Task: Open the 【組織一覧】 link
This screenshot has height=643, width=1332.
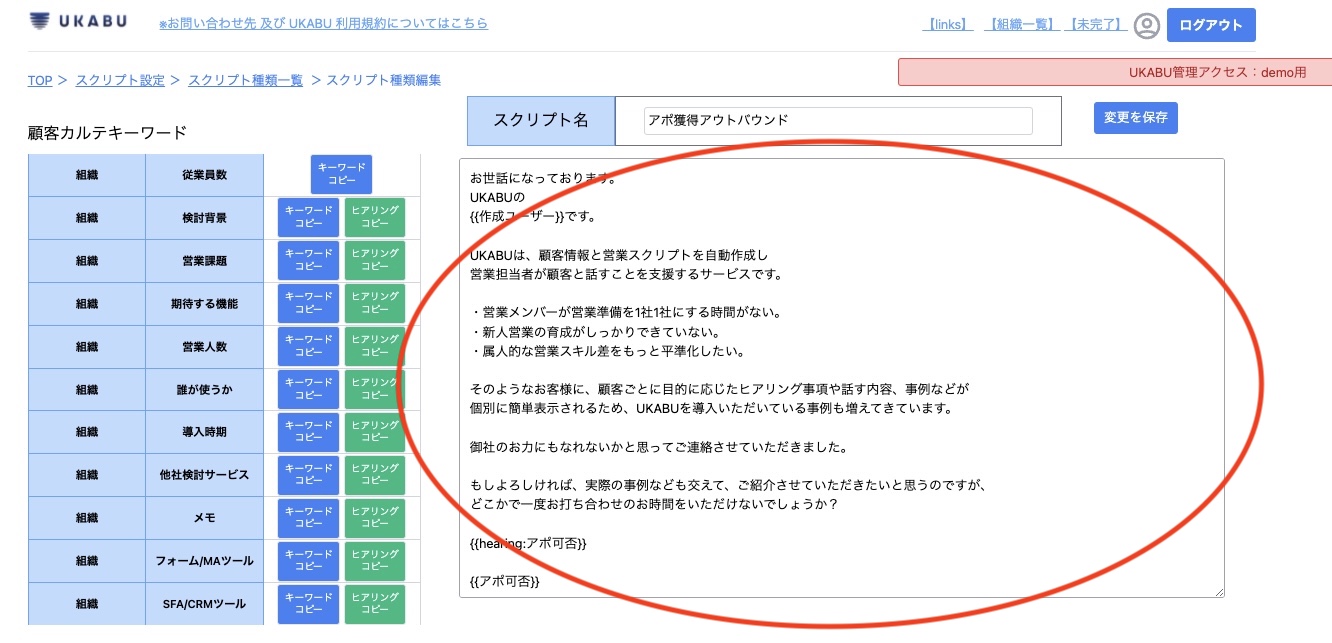Action: pyautogui.click(x=1022, y=24)
